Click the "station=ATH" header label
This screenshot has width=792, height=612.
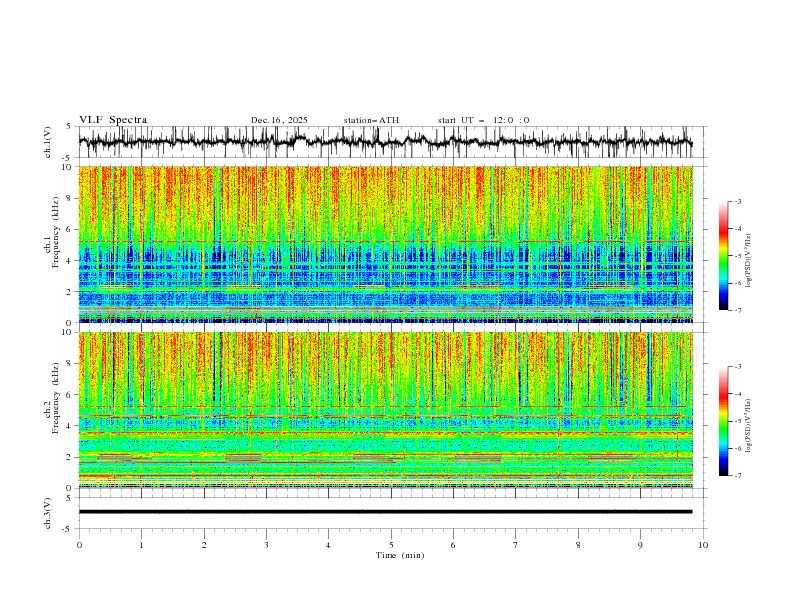tap(371, 120)
